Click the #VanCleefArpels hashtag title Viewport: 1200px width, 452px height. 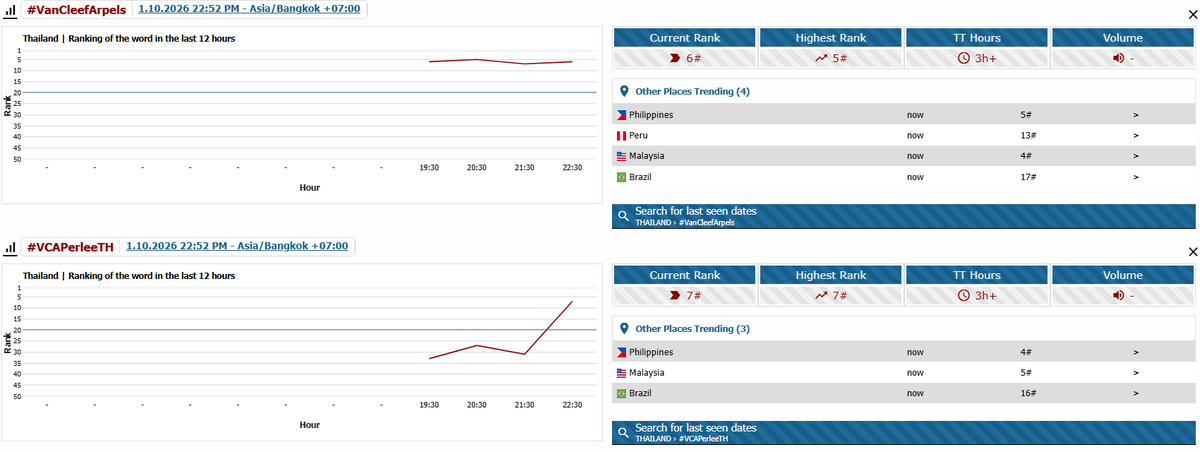click(x=76, y=10)
